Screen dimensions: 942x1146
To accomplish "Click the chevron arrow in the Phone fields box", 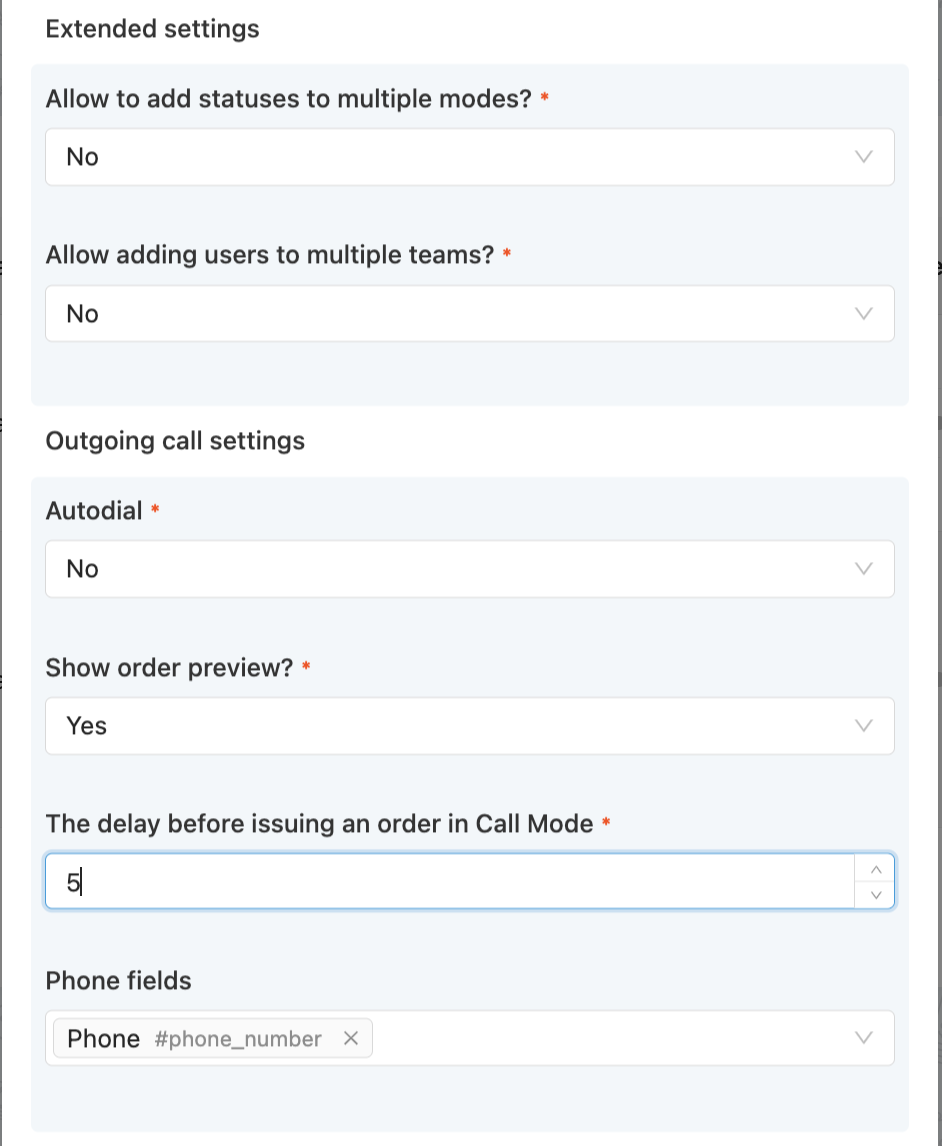I will 863,1038.
